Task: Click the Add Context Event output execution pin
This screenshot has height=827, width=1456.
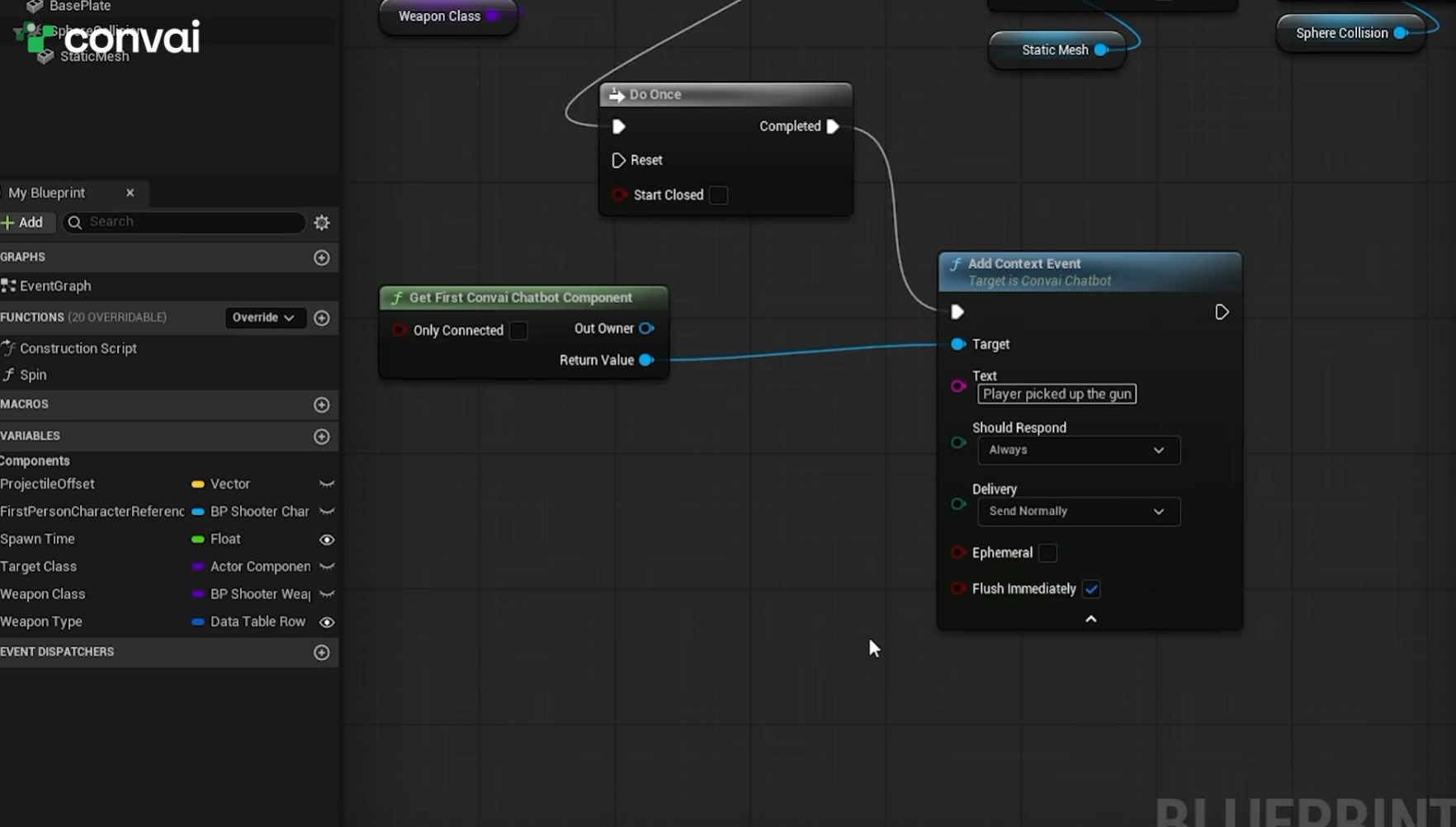Action: (1222, 312)
